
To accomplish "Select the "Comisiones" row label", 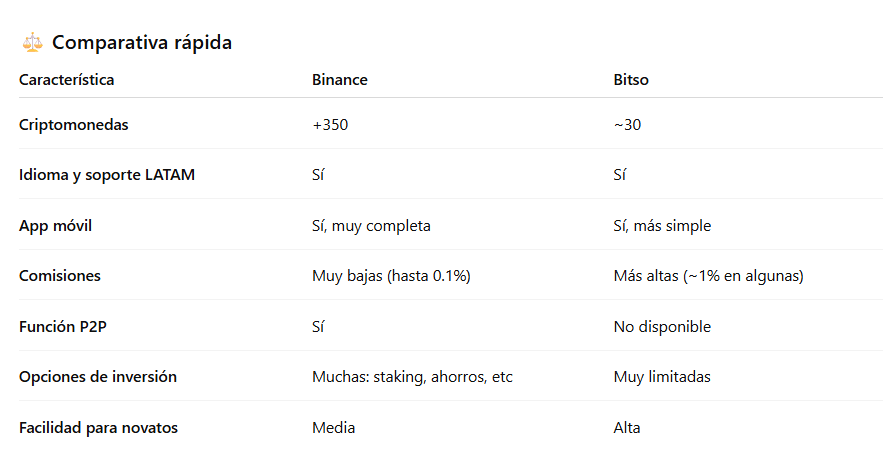I will (60, 276).
